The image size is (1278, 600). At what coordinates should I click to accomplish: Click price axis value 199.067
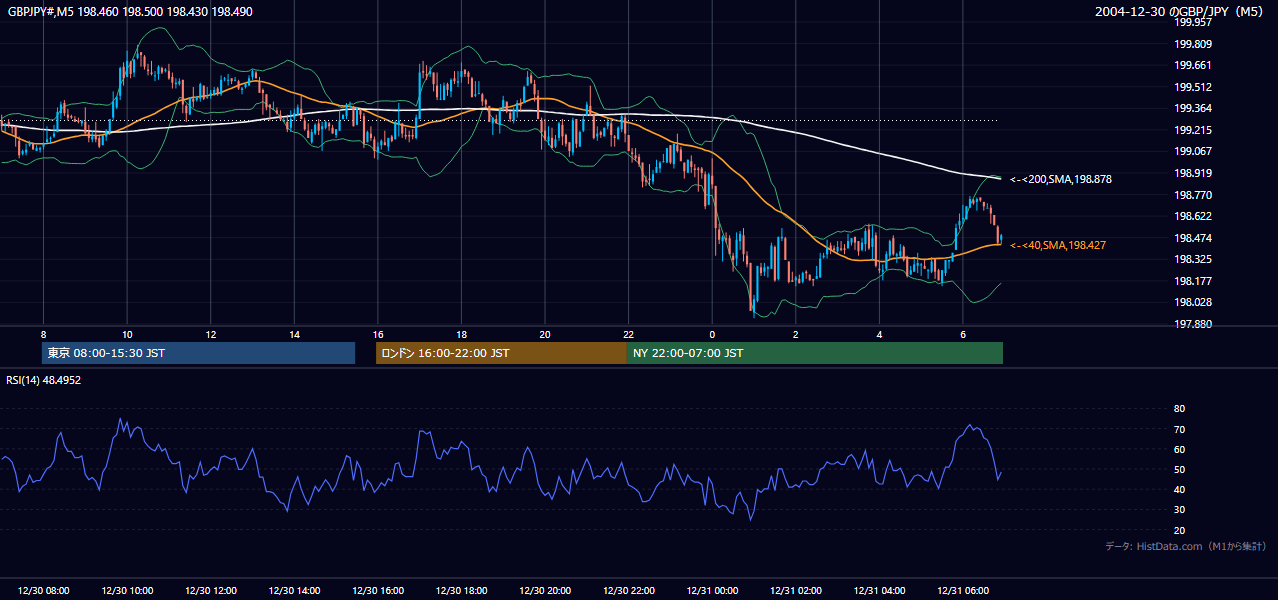coord(1193,151)
